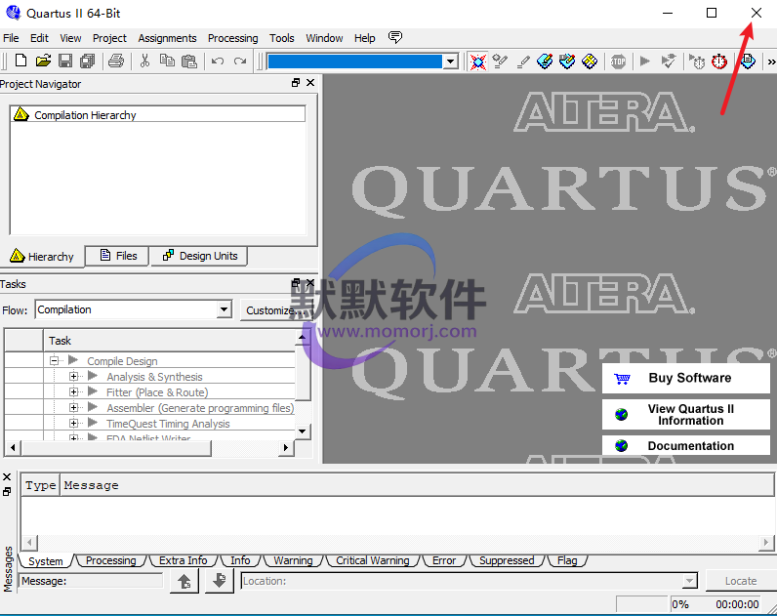
Task: Click the Copy icon
Action: pyautogui.click(x=167, y=61)
